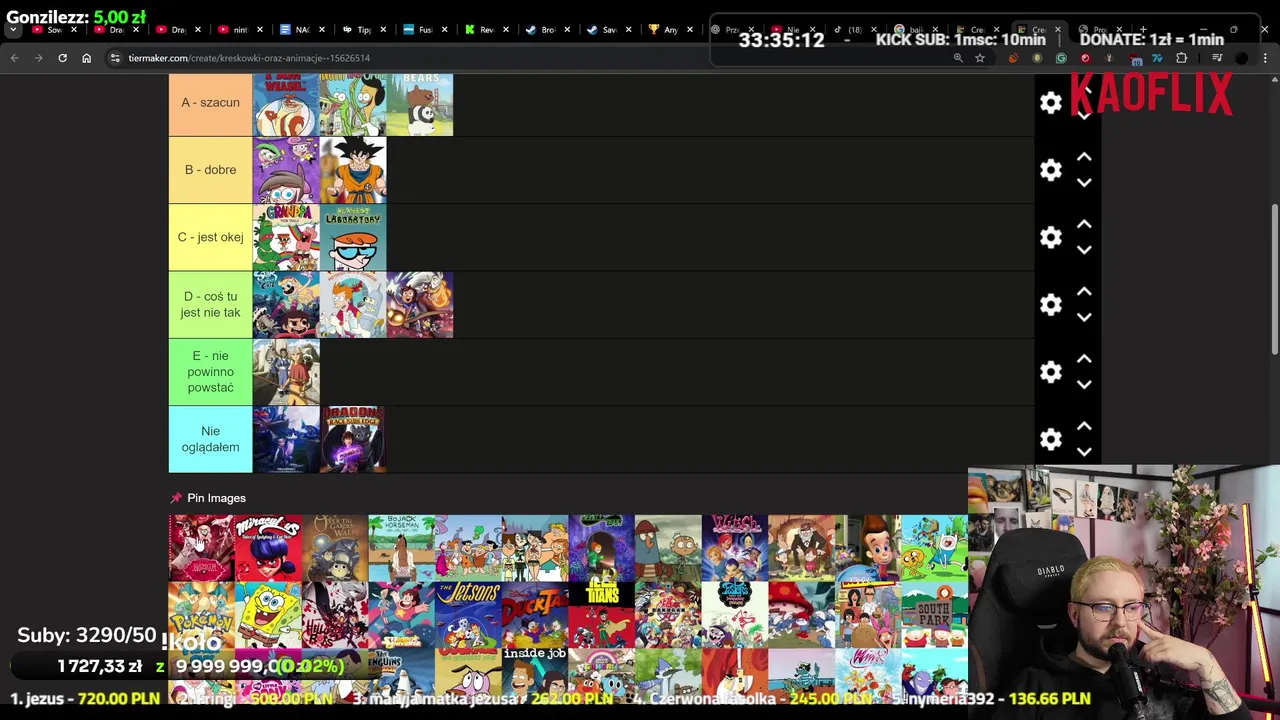Move Nie oglądałem tier down

click(x=1084, y=452)
